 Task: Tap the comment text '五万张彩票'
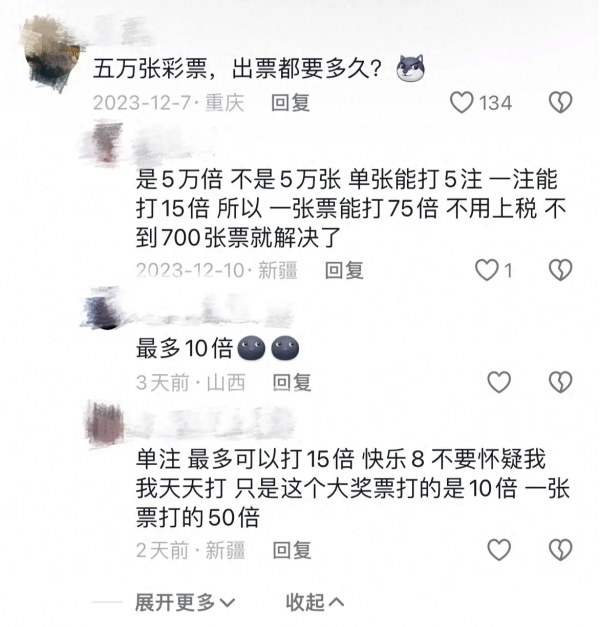click(x=150, y=69)
